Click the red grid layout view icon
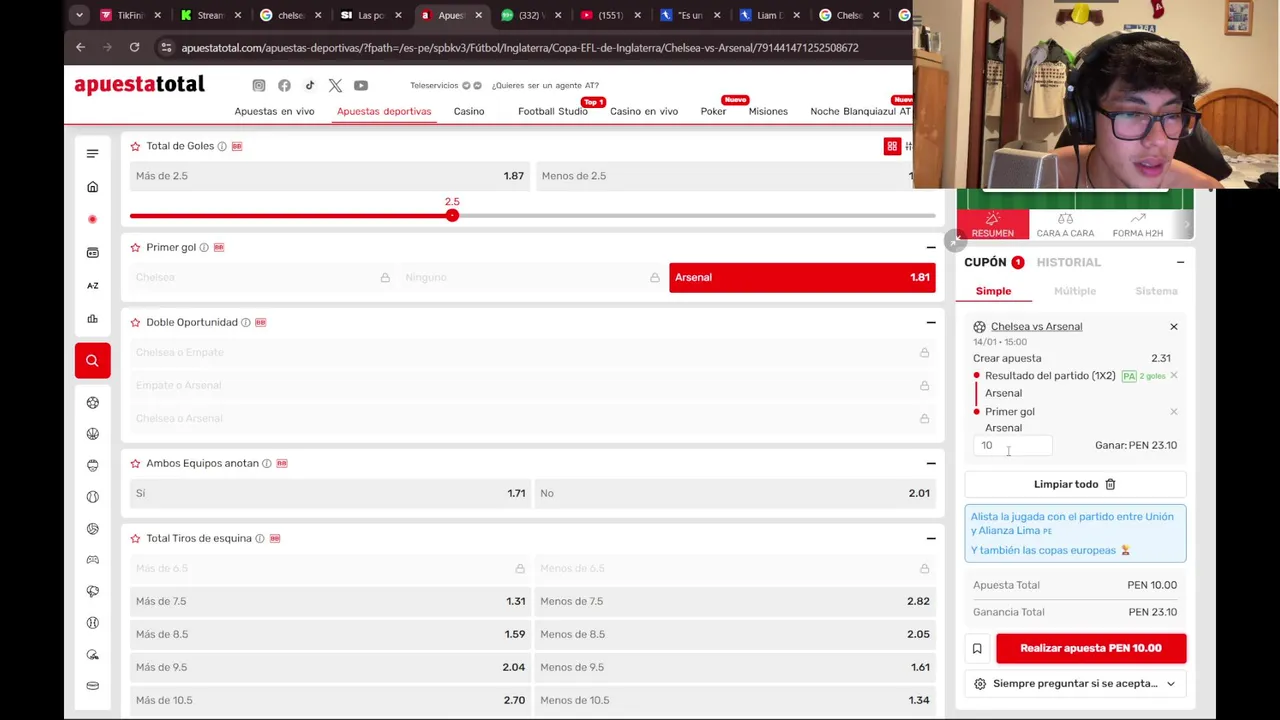This screenshot has width=1280, height=720. (892, 146)
